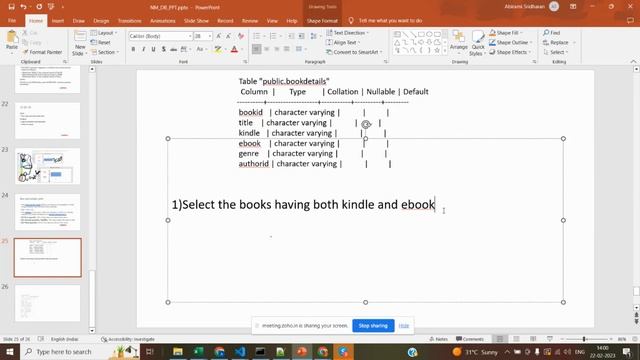640x360 pixels.
Task: Open the Windows Start menu
Action: tap(9, 352)
